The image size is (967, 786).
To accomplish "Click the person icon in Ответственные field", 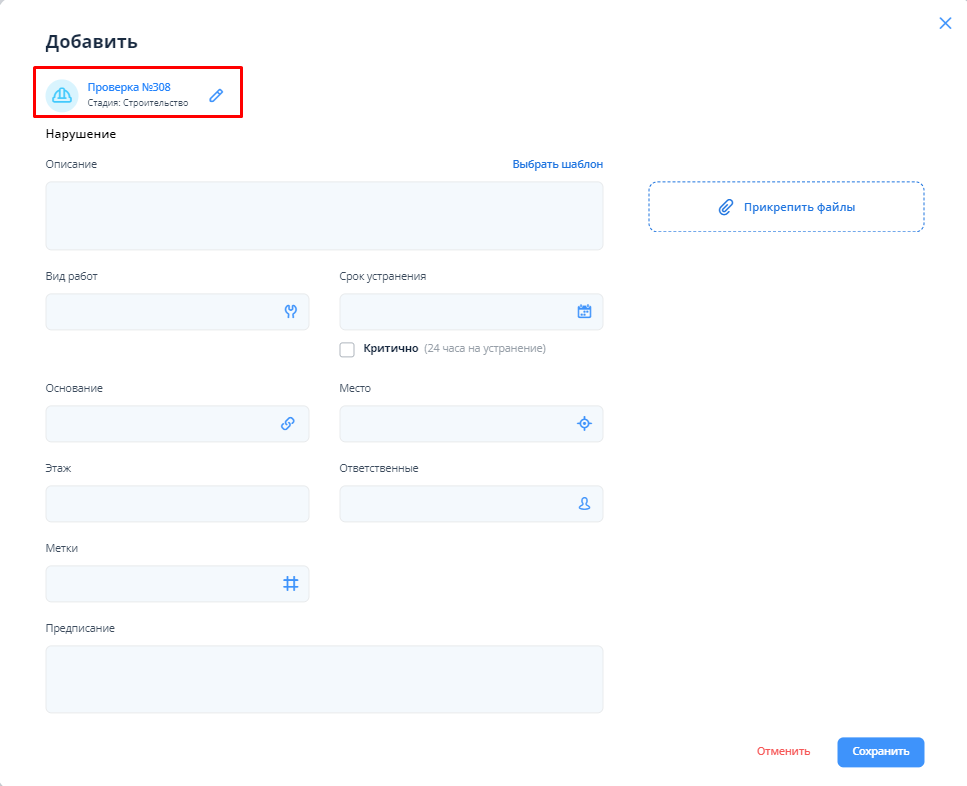I will (585, 504).
